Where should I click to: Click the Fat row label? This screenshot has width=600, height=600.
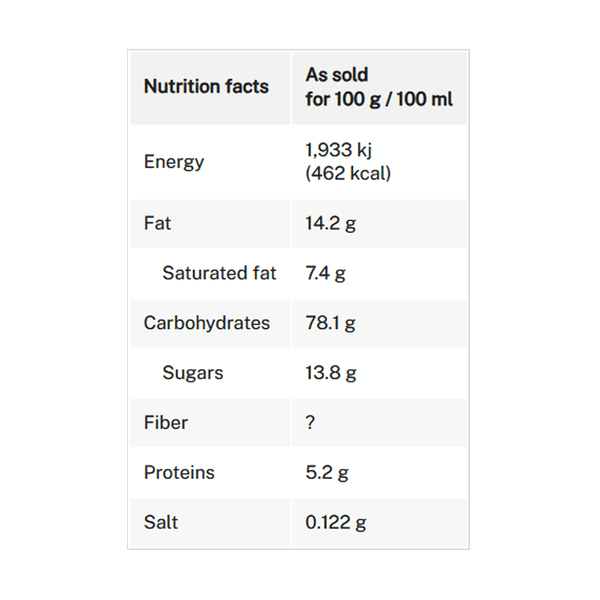click(157, 223)
